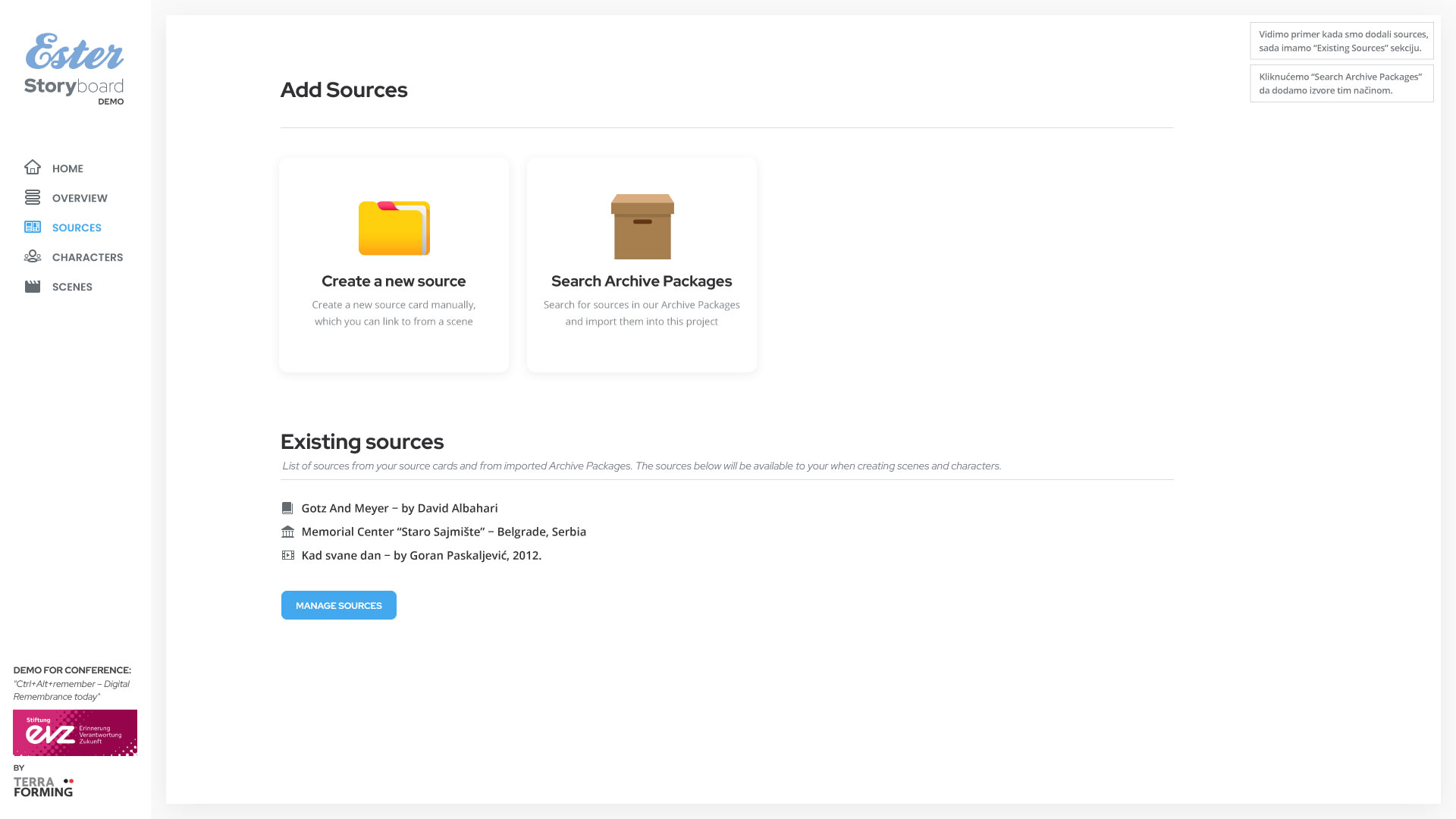This screenshot has height=819, width=1456.
Task: Click the book icon beside Gotz And Meyer
Action: [x=287, y=508]
